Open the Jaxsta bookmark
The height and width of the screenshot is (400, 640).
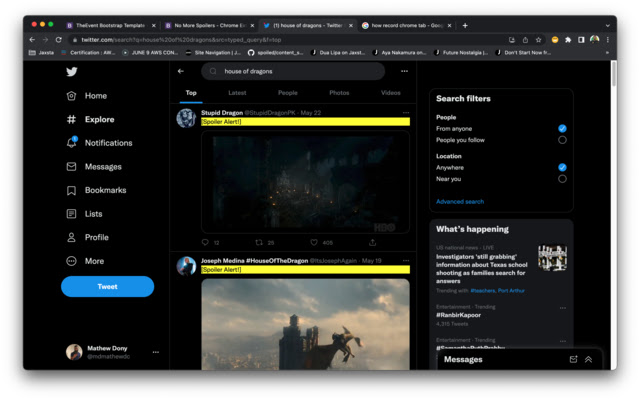click(x=41, y=53)
